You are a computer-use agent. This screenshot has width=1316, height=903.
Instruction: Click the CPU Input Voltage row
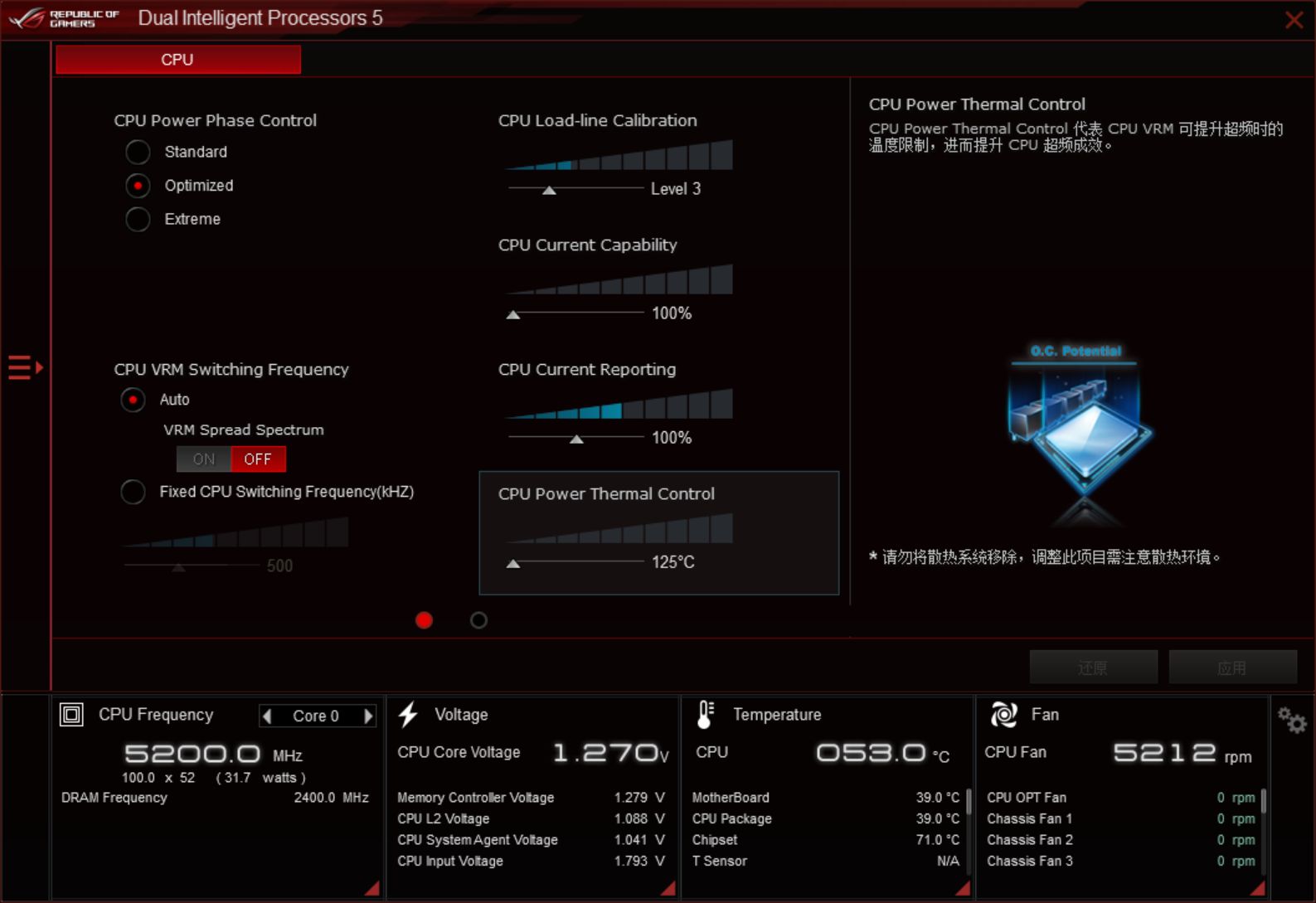531,862
